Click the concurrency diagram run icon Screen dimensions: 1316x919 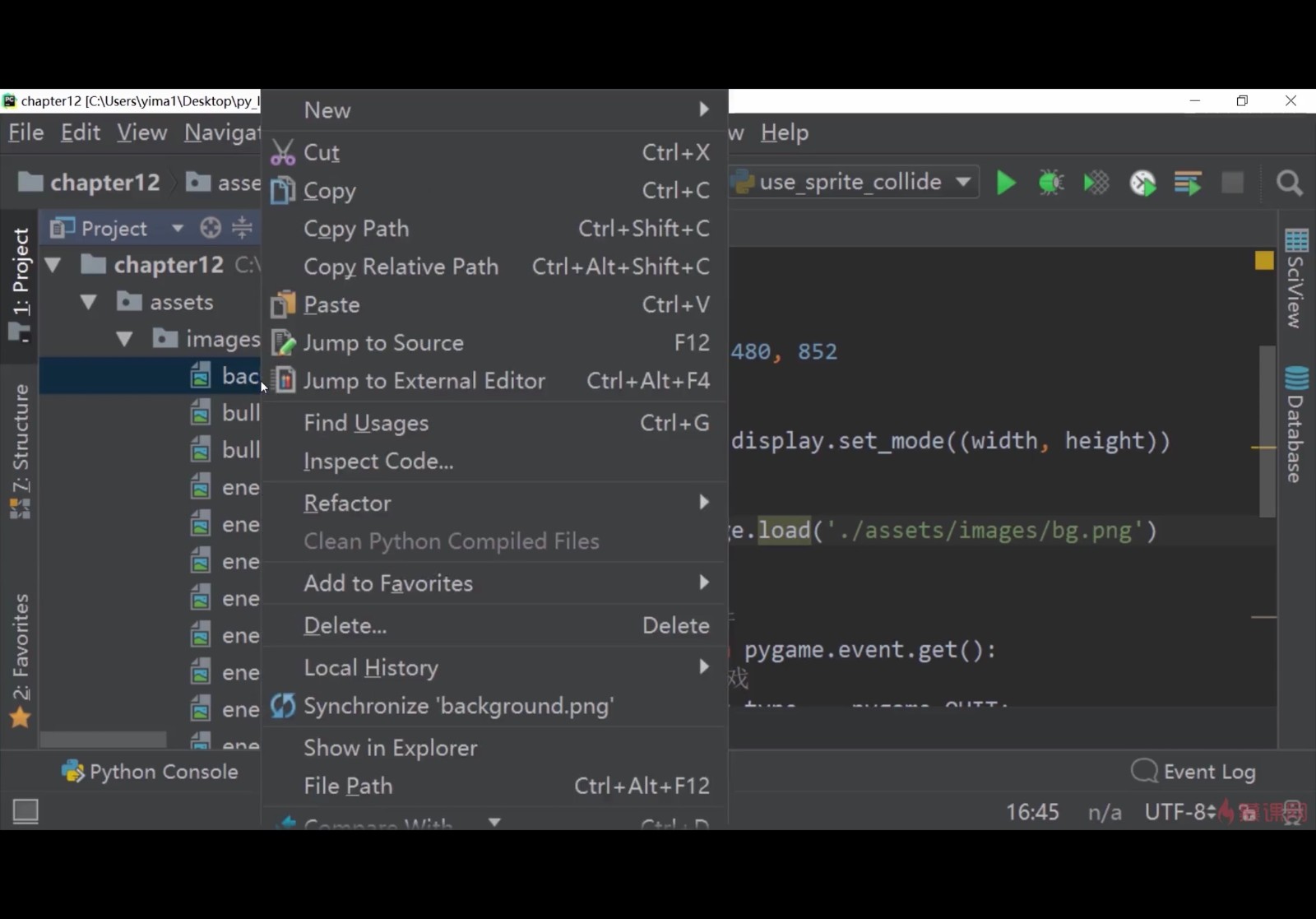pyautogui.click(x=1188, y=183)
